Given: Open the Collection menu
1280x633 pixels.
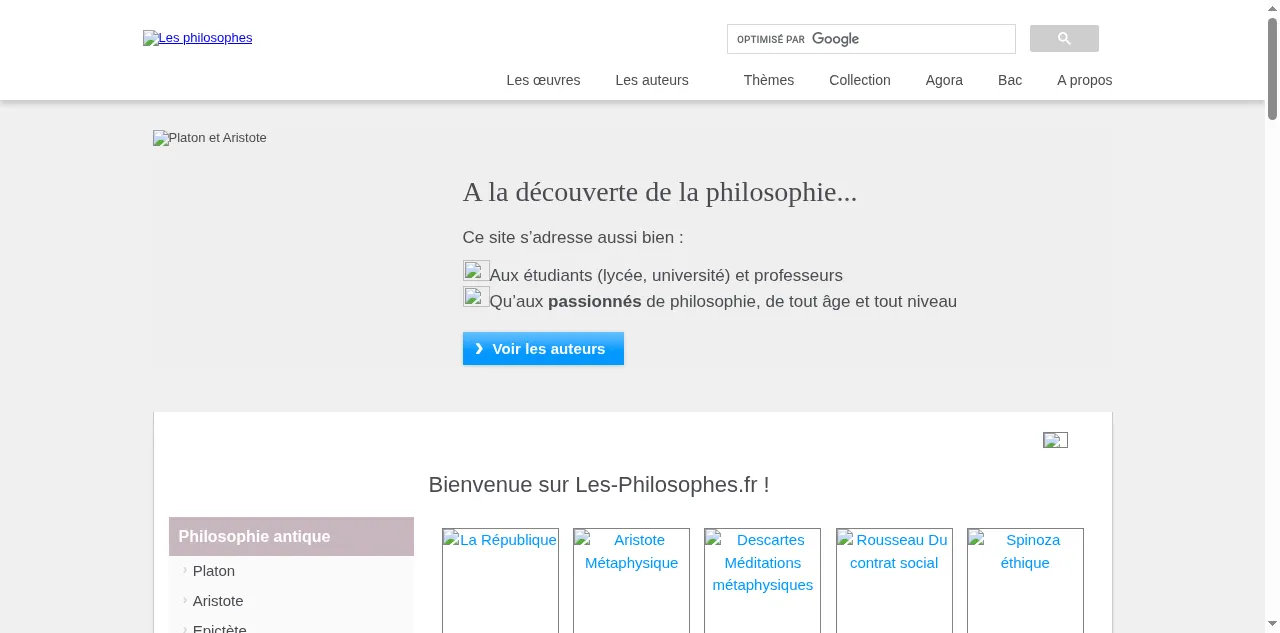Looking at the screenshot, I should click(x=860, y=80).
